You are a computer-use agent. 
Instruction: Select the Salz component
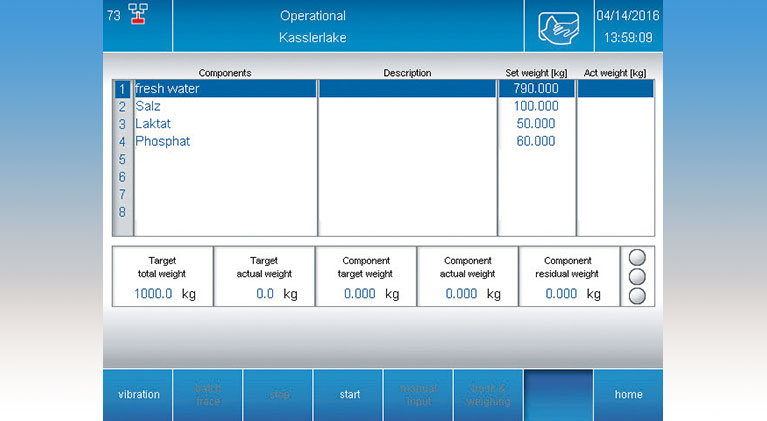coord(148,106)
